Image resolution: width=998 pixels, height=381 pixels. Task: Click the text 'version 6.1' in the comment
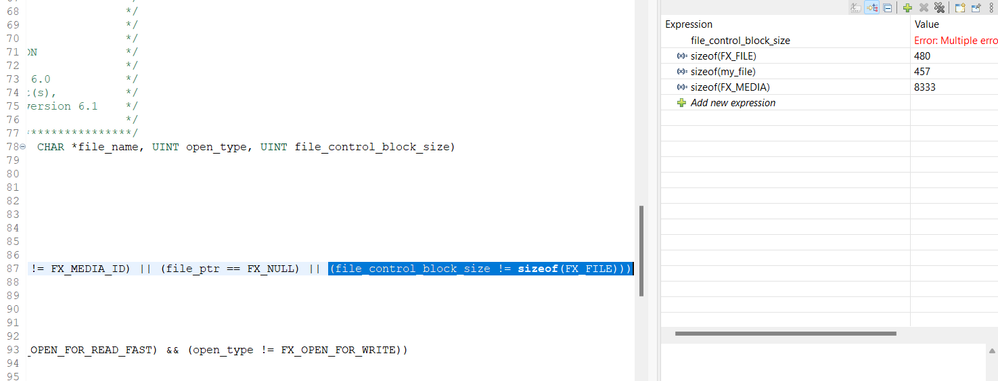click(62, 106)
